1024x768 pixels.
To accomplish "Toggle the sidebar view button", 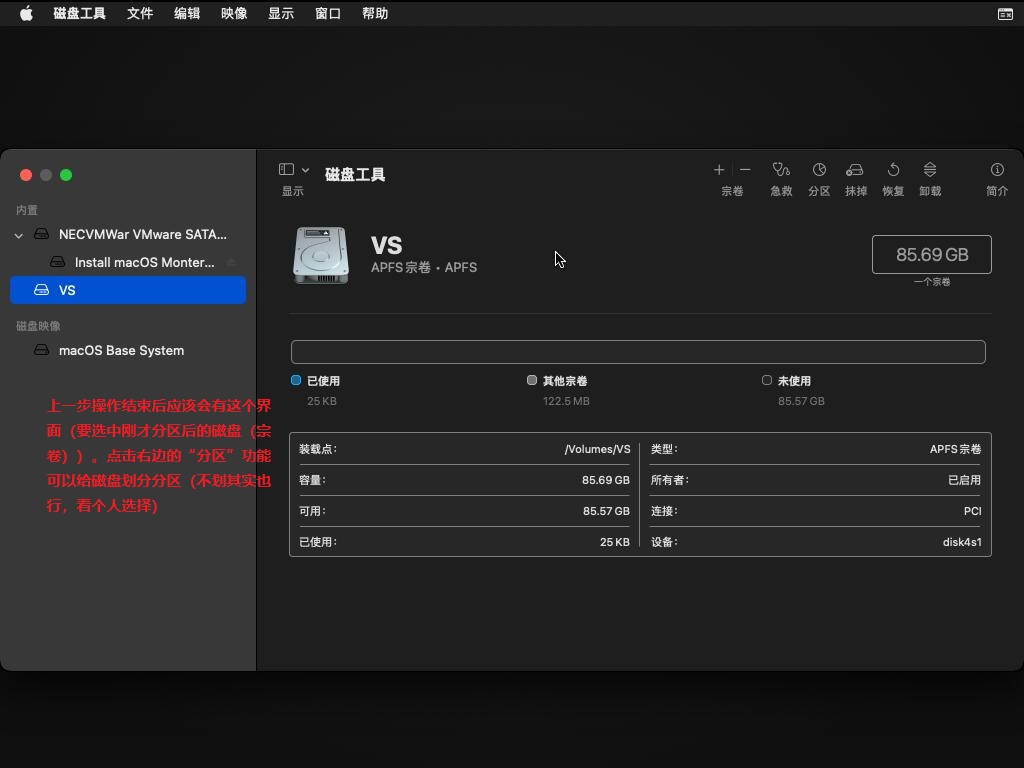I will tap(287, 170).
